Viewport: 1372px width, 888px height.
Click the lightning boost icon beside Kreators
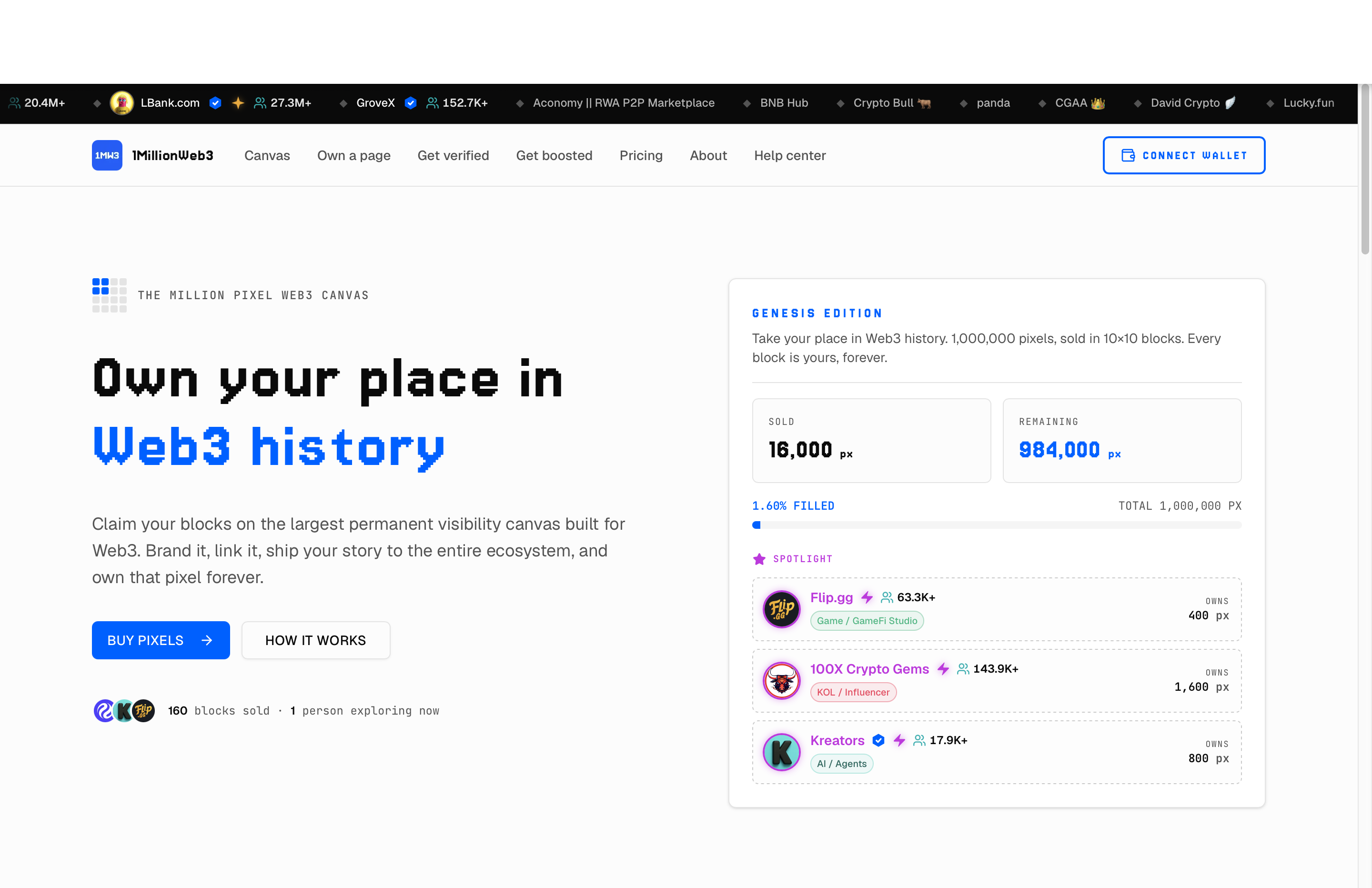click(899, 740)
